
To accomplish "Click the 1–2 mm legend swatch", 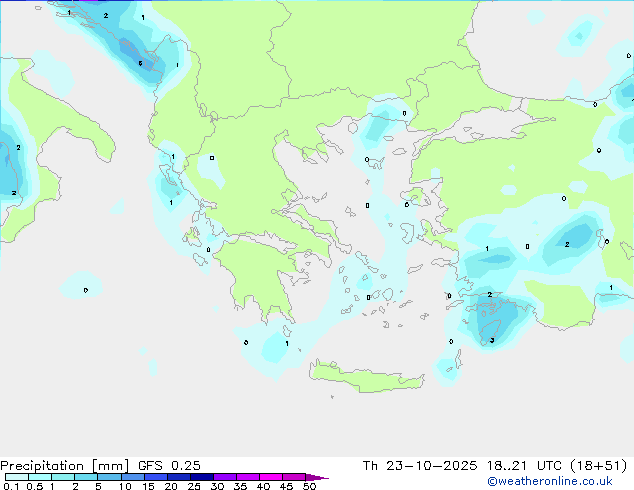I will (x=63, y=477).
